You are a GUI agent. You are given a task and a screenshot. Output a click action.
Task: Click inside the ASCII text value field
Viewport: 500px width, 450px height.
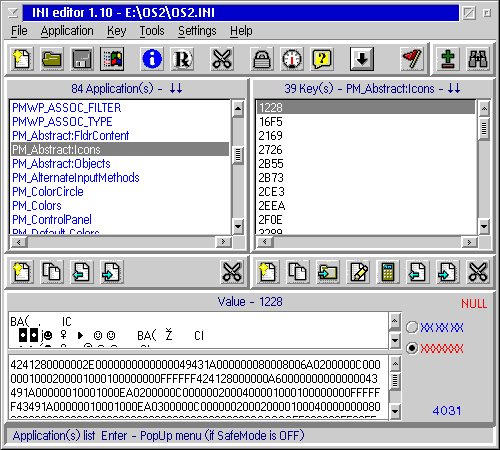(x=198, y=330)
